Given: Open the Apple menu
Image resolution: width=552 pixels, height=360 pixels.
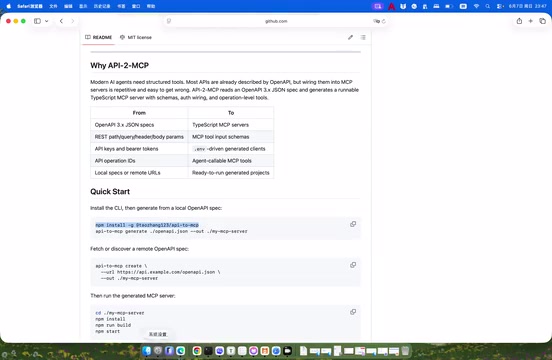Looking at the screenshot, I should (8, 6).
